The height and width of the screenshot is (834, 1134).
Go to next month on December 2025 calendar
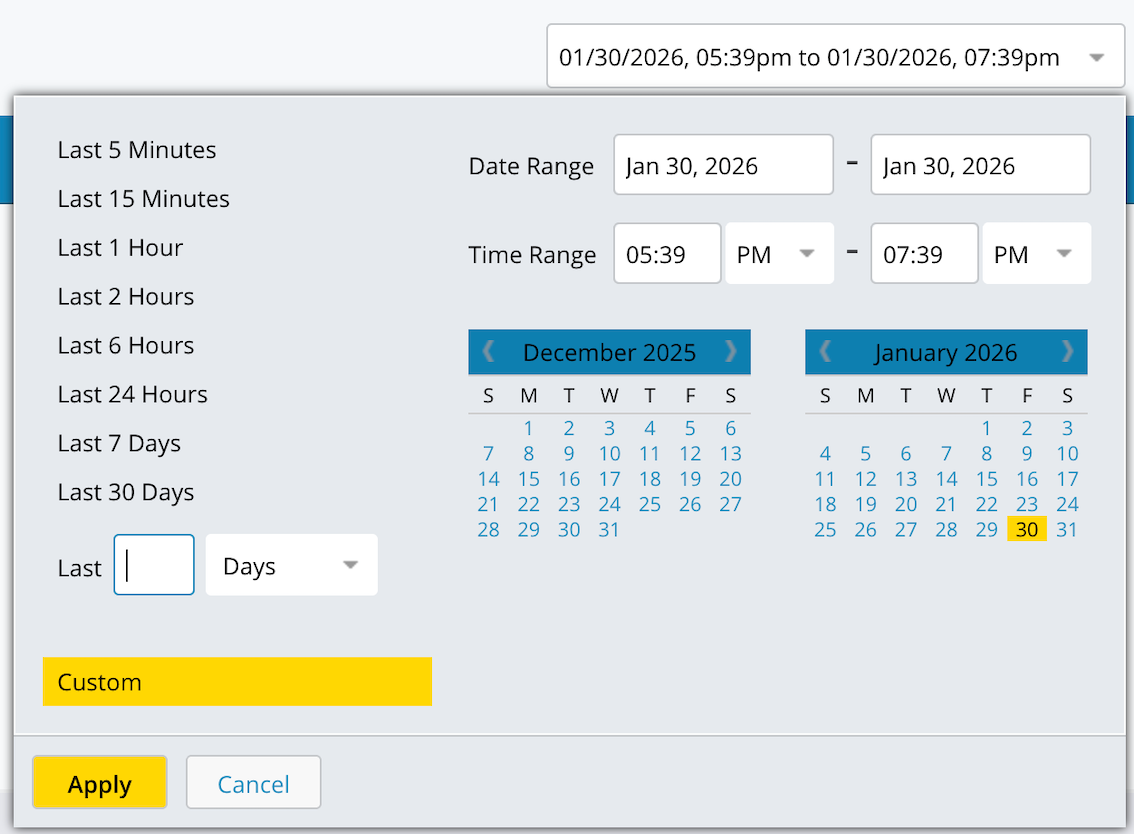tap(731, 352)
